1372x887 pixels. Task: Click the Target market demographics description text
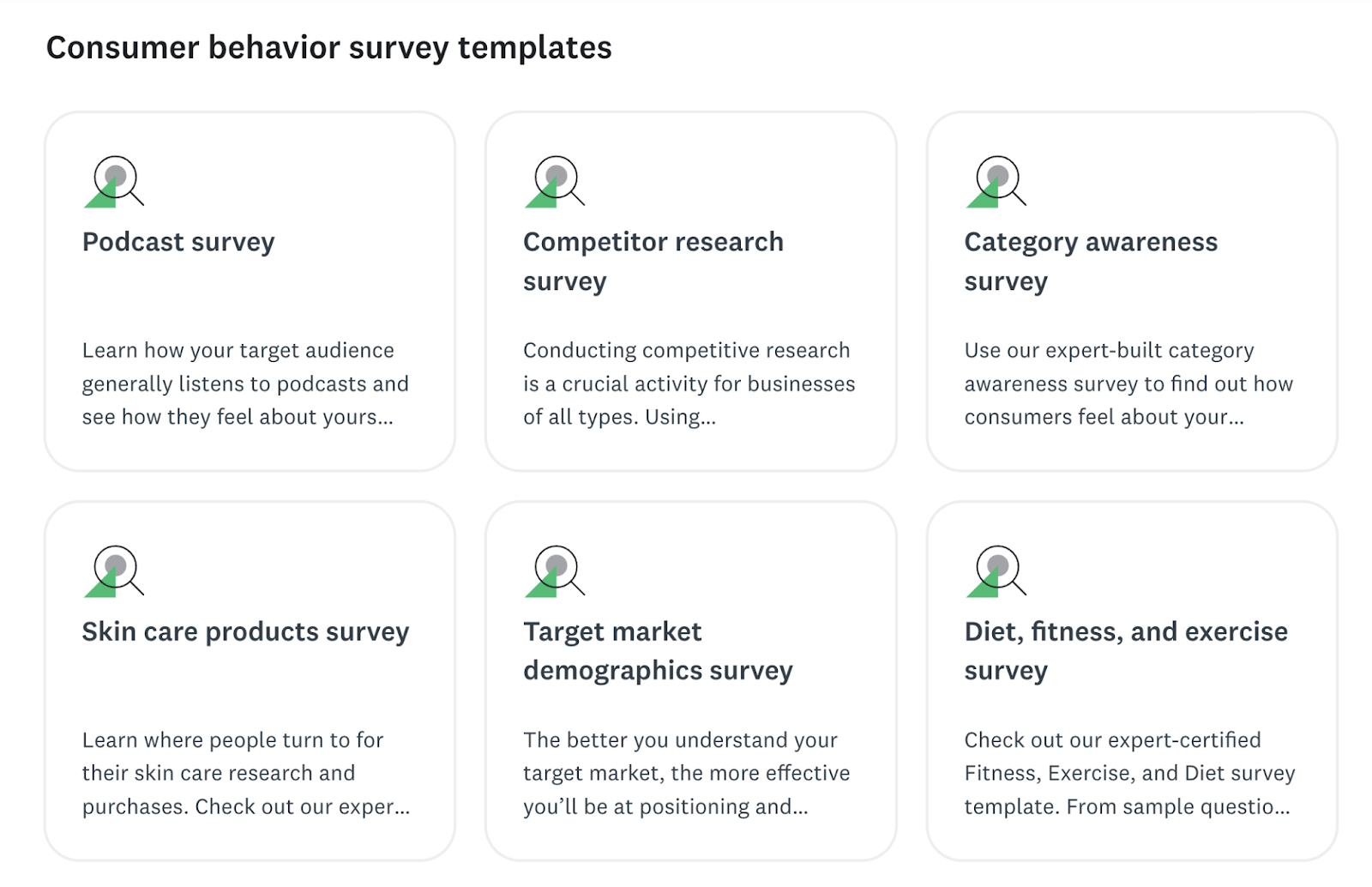[686, 773]
